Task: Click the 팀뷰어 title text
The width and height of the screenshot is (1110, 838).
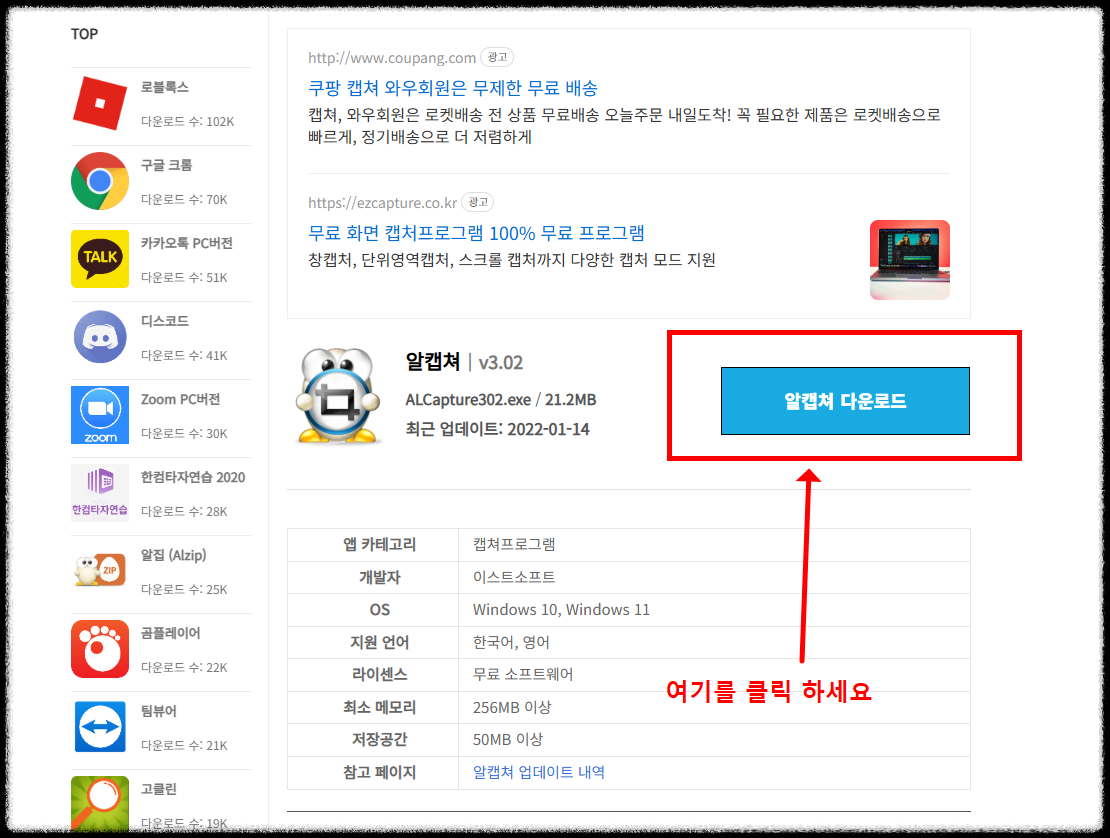Action: tap(159, 711)
